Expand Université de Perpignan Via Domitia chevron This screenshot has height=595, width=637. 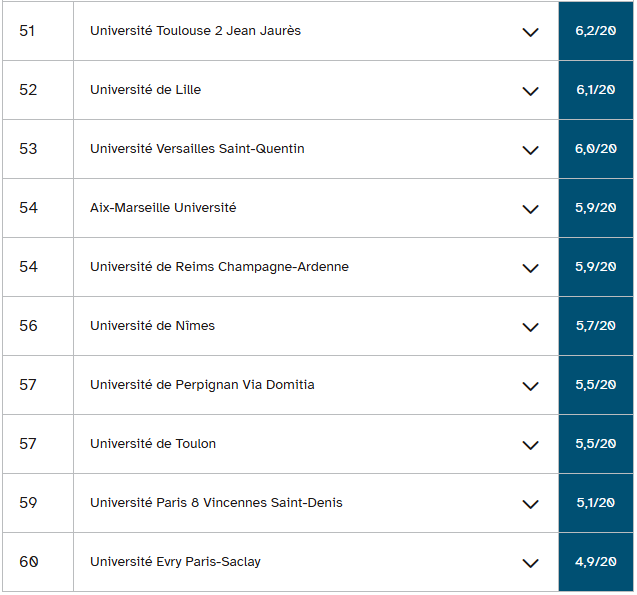click(531, 386)
